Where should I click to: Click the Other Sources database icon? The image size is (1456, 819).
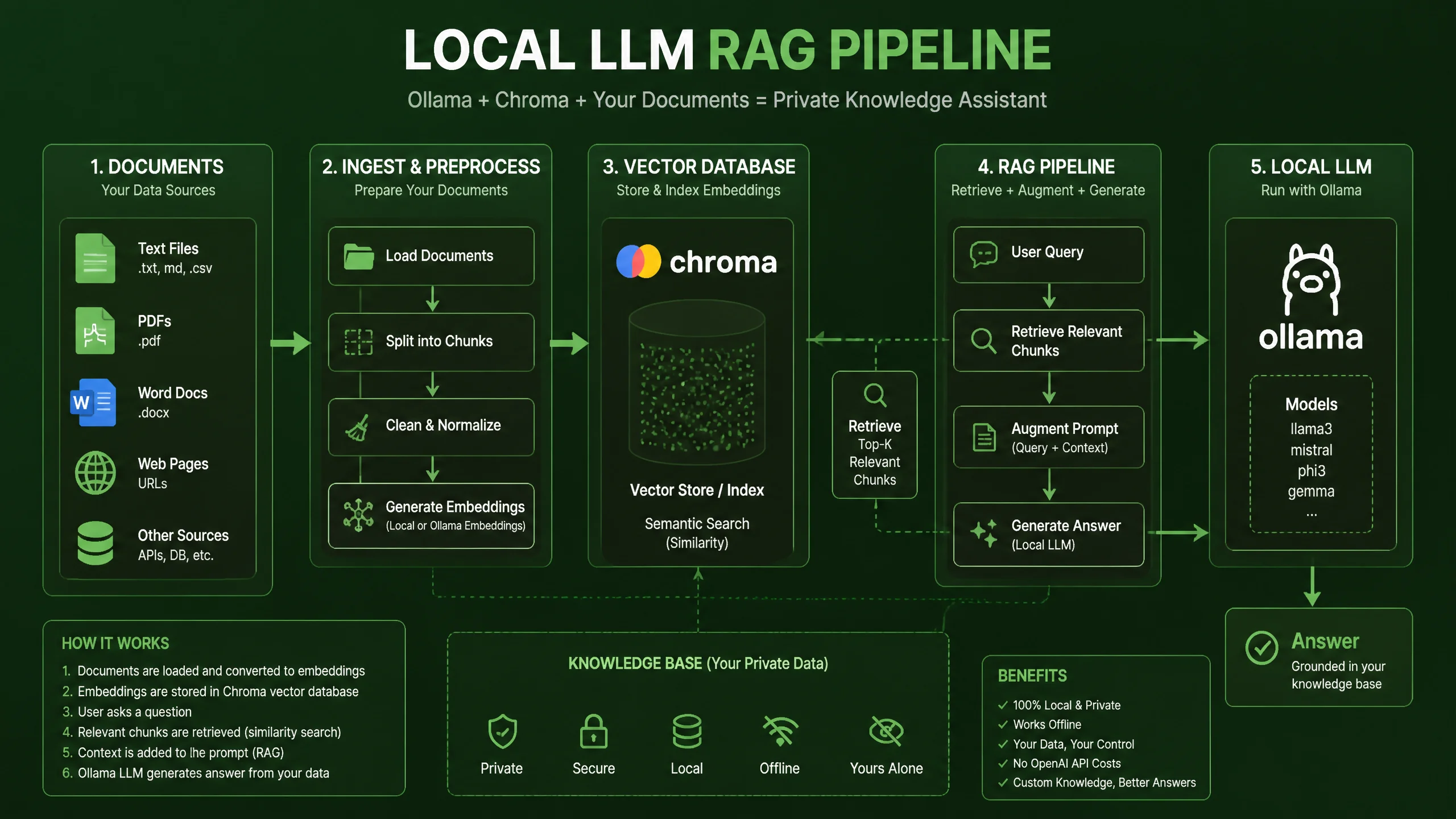pos(95,543)
